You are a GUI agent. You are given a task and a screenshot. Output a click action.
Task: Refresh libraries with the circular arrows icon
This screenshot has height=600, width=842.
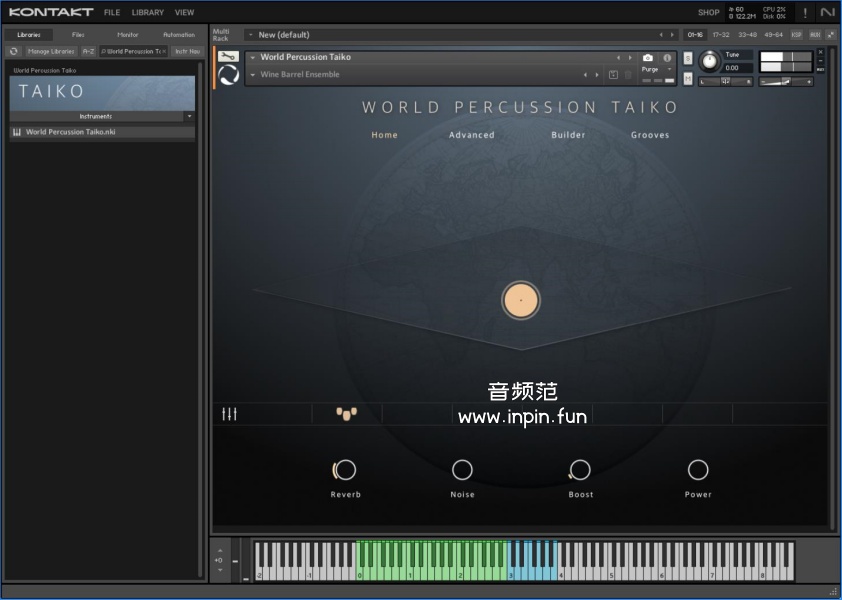(x=14, y=51)
